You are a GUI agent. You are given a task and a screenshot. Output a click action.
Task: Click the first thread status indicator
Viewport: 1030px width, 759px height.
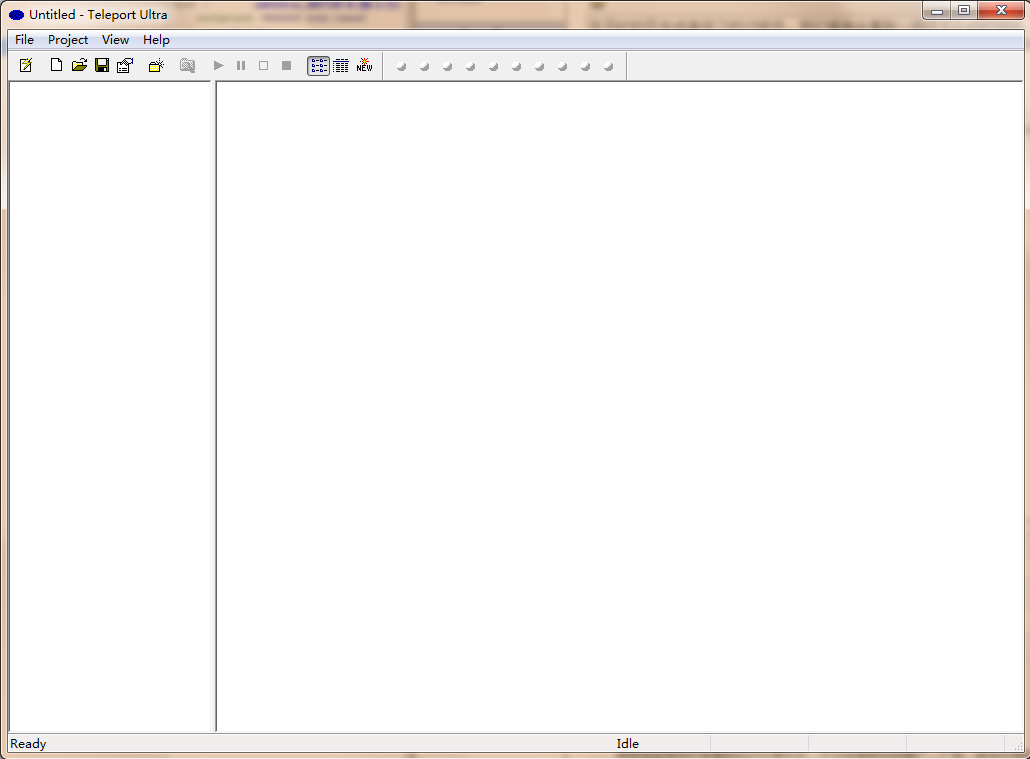[x=401, y=67]
